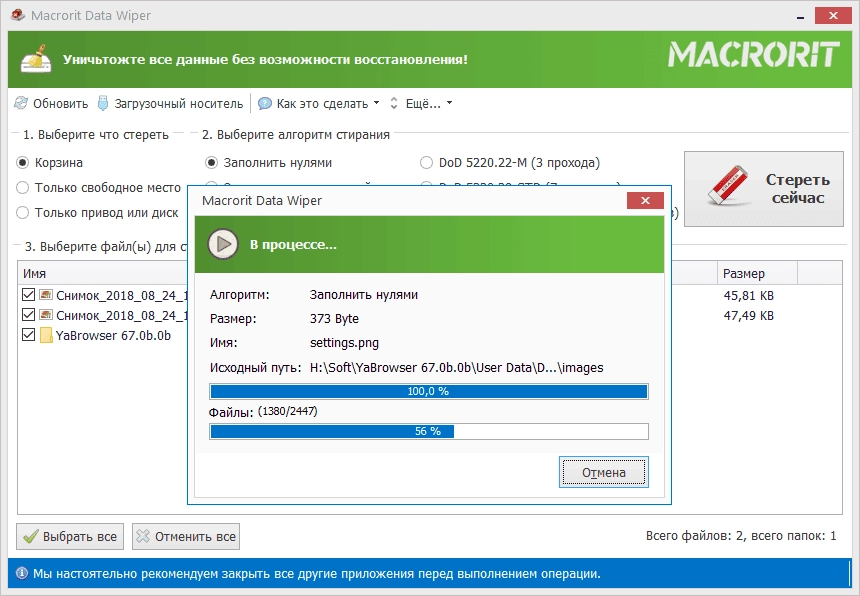
Task: Click the Macrorit app icon in title bar
Action: click(x=18, y=15)
